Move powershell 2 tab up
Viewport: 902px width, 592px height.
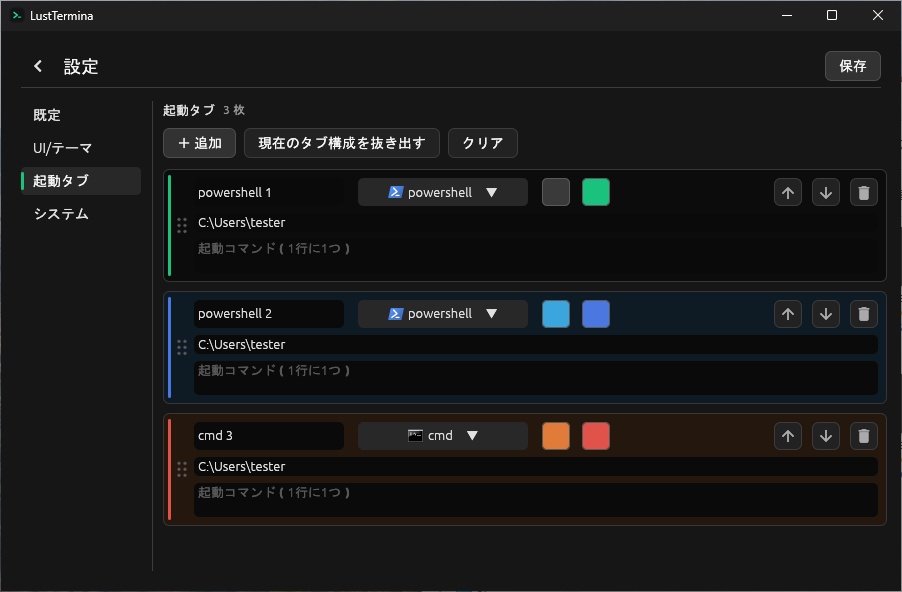click(x=788, y=314)
